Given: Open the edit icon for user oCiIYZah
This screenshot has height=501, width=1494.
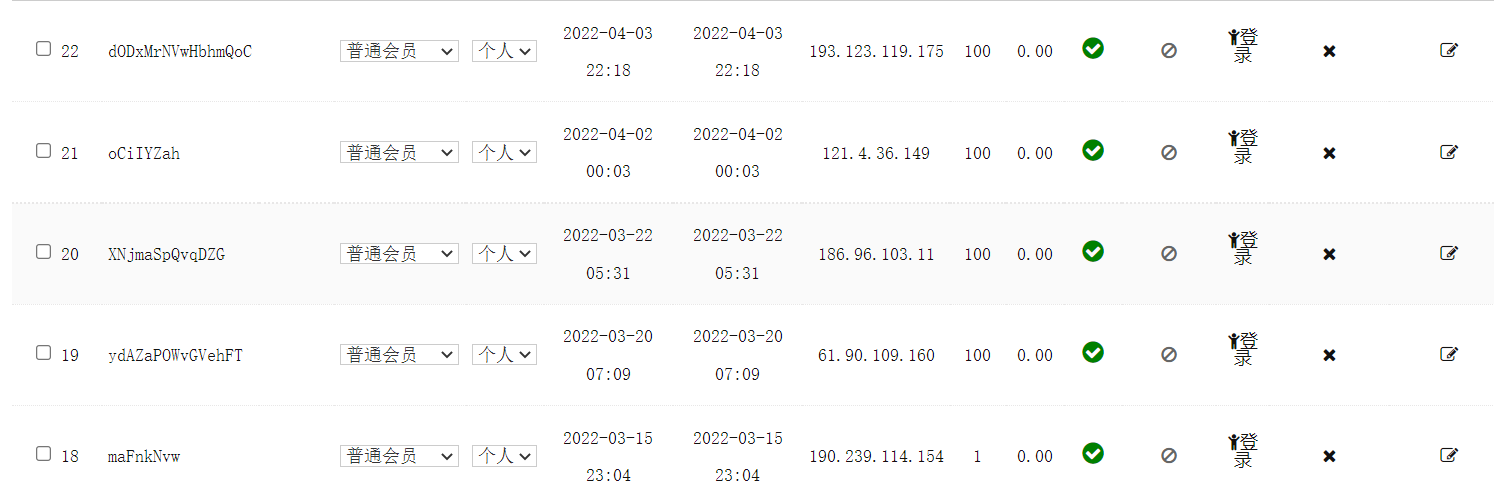Looking at the screenshot, I should coord(1449,152).
